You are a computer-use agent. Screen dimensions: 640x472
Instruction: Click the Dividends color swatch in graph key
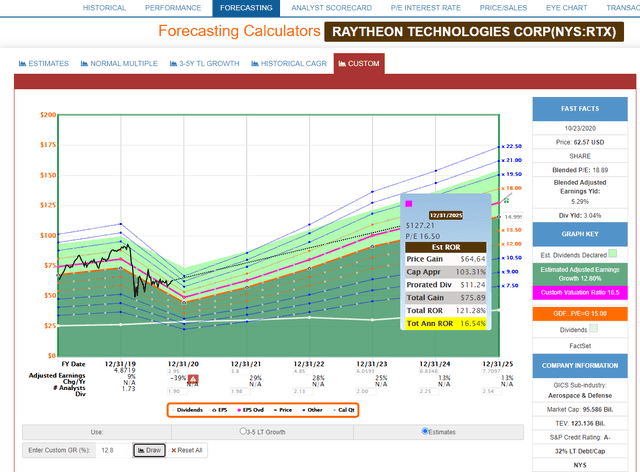click(594, 328)
